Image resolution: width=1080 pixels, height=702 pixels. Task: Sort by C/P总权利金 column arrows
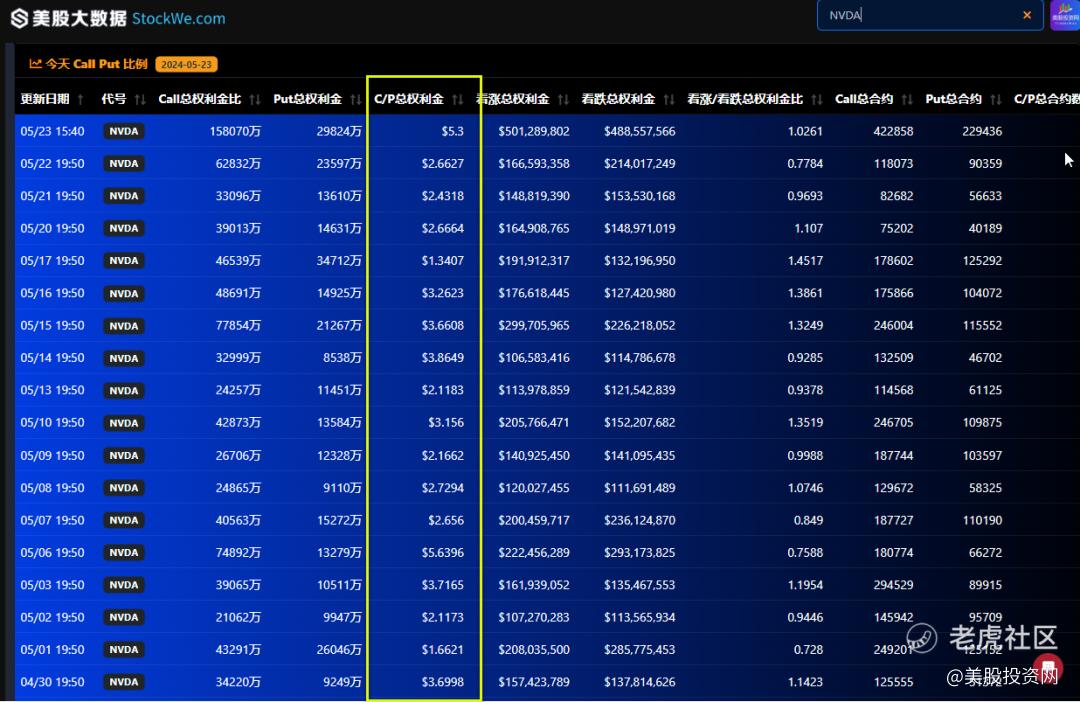coord(457,100)
